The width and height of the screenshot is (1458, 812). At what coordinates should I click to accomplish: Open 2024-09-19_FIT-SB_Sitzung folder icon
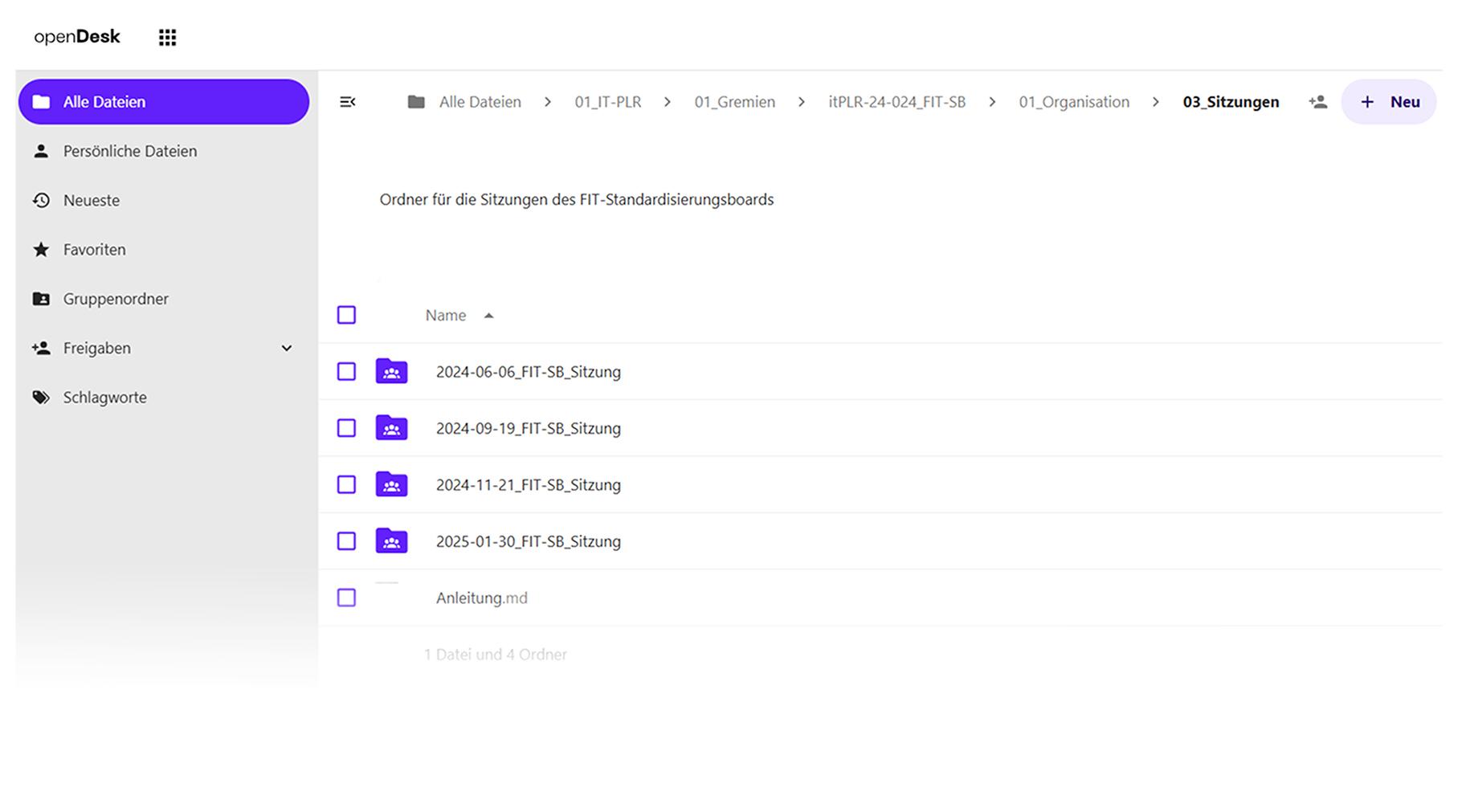(391, 428)
